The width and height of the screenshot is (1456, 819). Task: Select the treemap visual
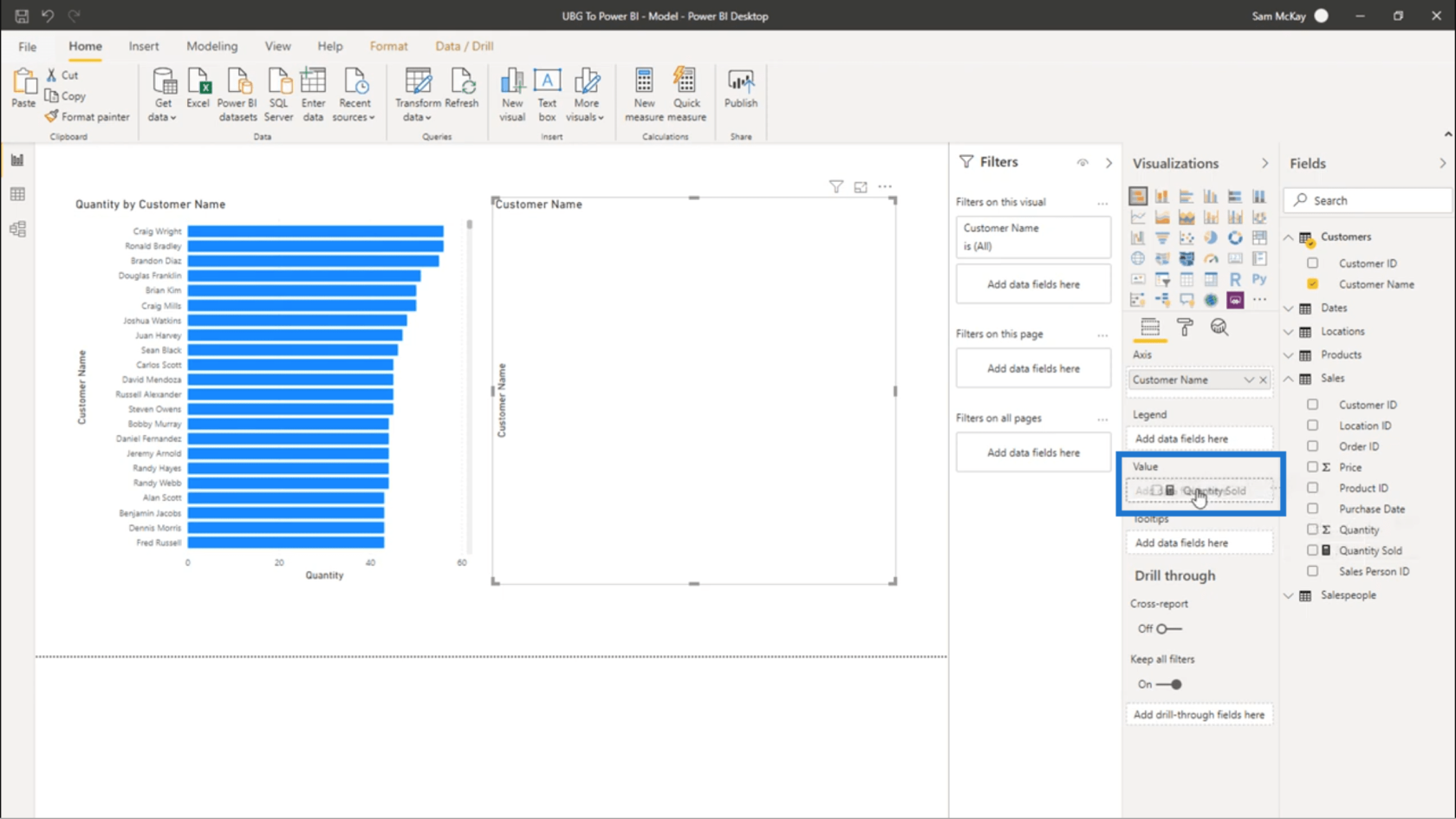[x=1259, y=237]
